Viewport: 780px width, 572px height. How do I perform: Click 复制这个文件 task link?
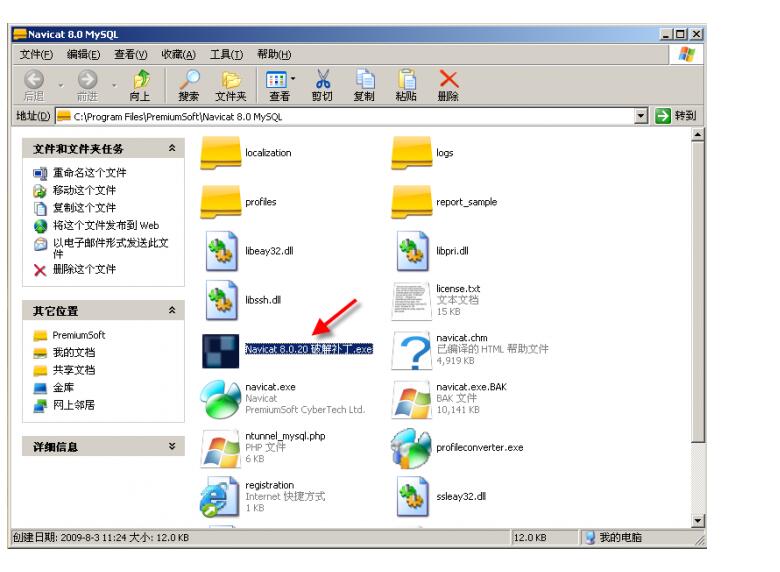pyautogui.click(x=84, y=207)
